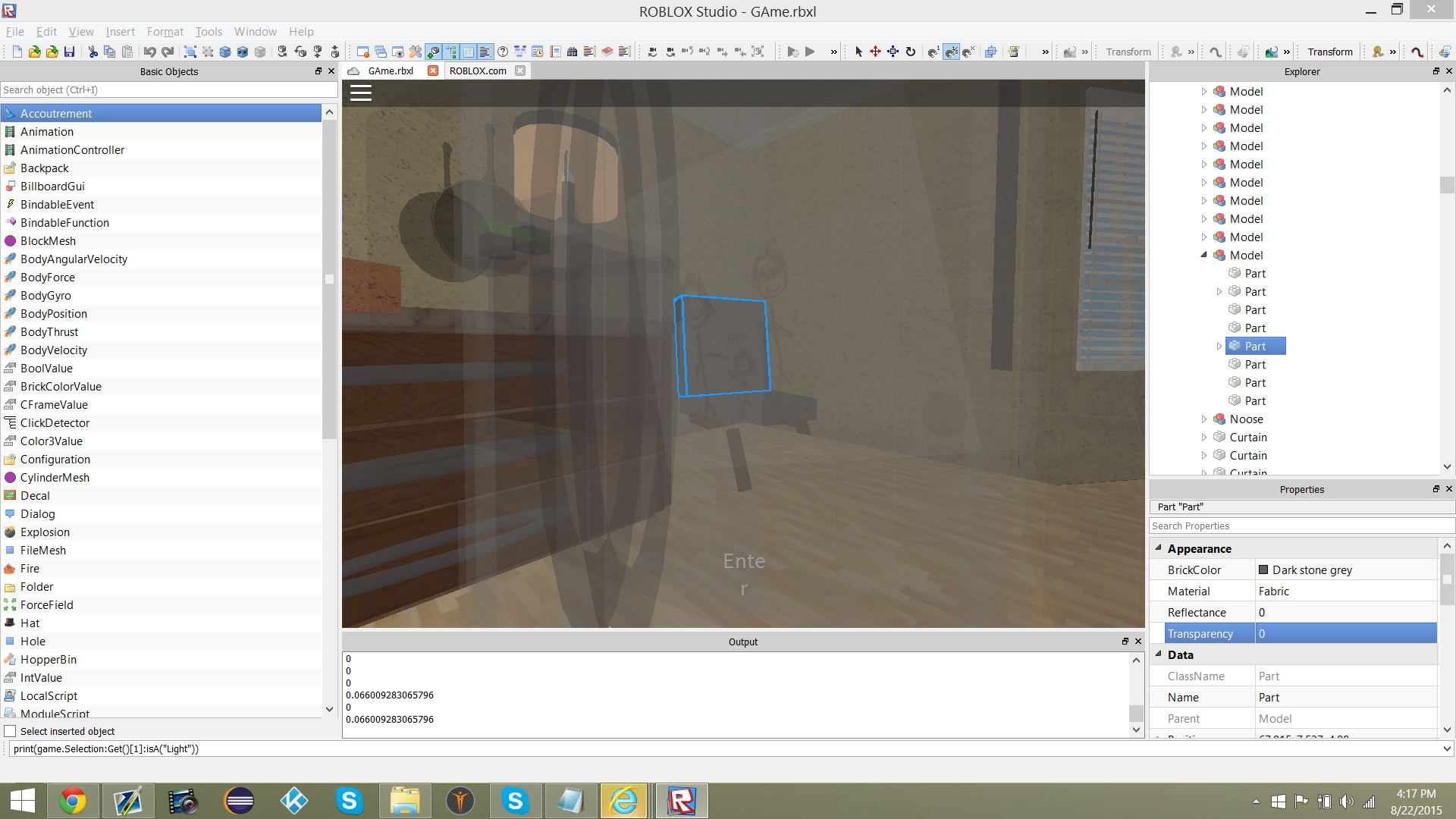Click the Save file icon

(x=69, y=52)
